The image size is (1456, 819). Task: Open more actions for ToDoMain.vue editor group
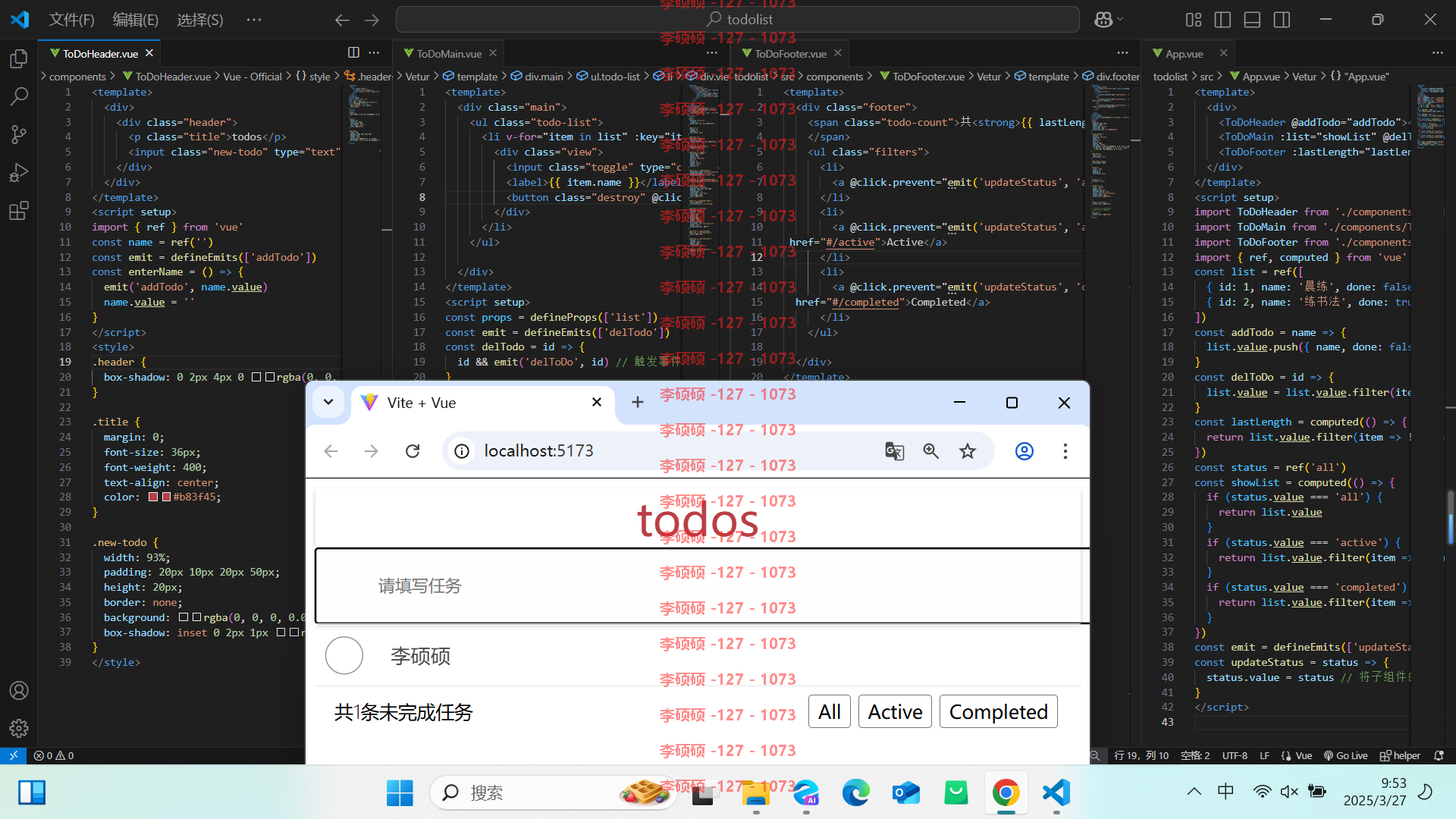click(x=711, y=52)
